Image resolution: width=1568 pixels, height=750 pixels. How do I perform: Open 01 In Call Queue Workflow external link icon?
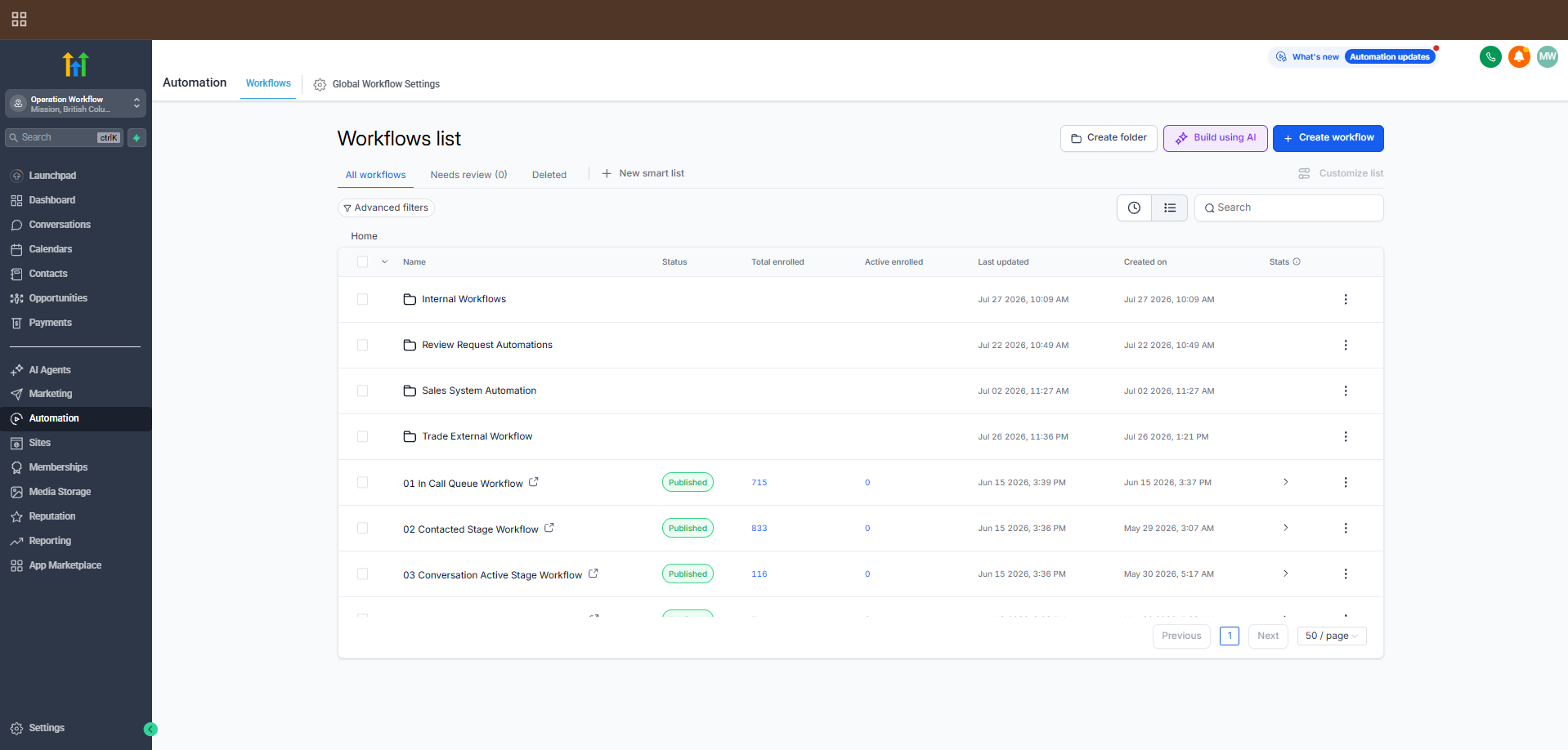click(x=534, y=482)
